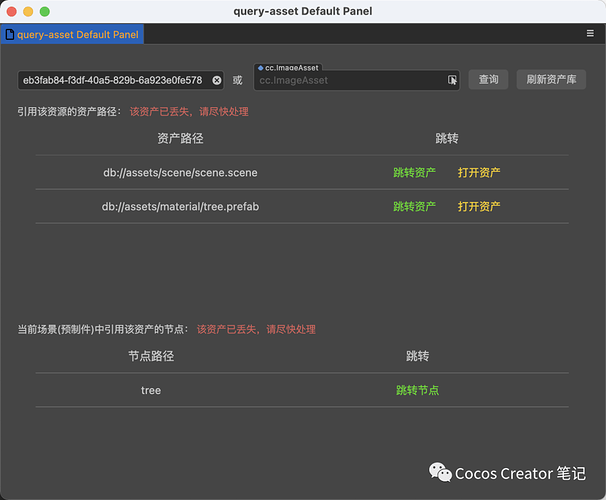
Task: Click the 当前场景(预制件)中引用该资产的节点 label
Action: 102,329
